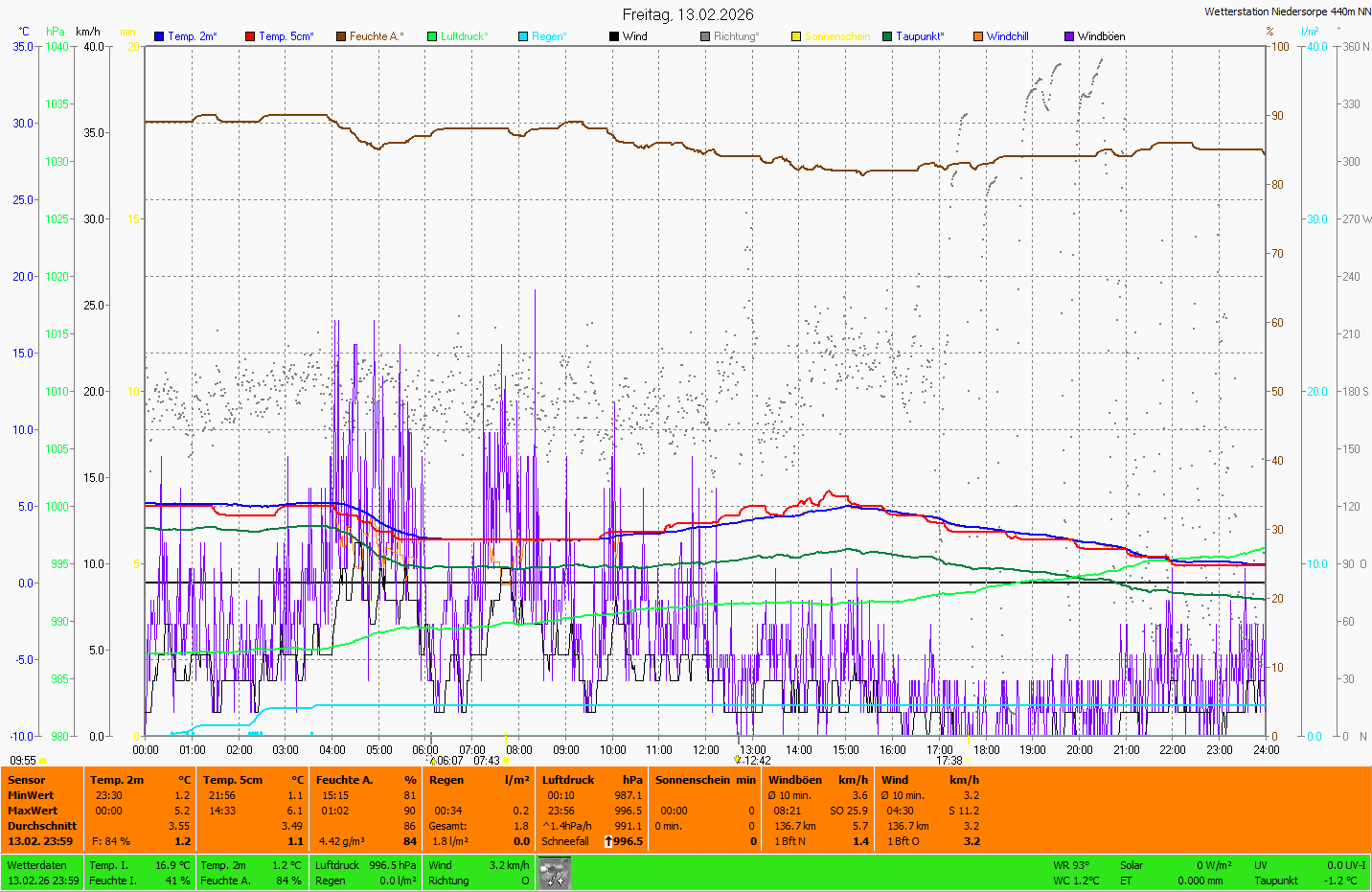This screenshot has width=1372, height=892.
Task: Select the Luftdruck legend label
Action: click(464, 36)
